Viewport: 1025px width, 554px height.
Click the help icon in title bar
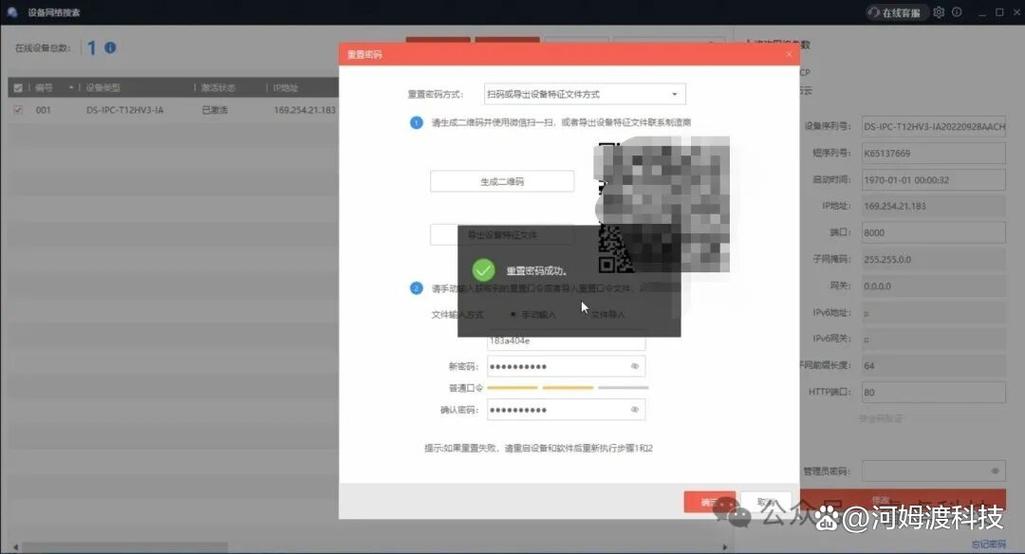click(x=957, y=12)
